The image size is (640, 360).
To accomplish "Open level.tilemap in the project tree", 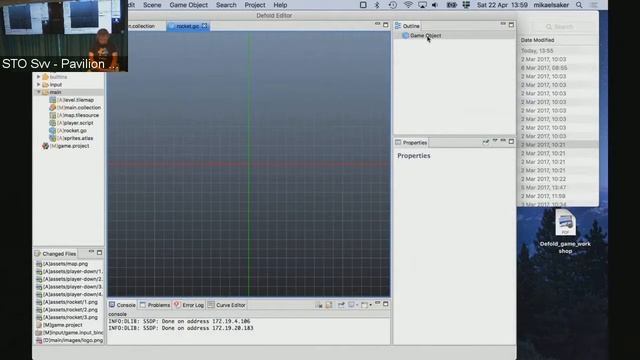I will tap(75, 100).
